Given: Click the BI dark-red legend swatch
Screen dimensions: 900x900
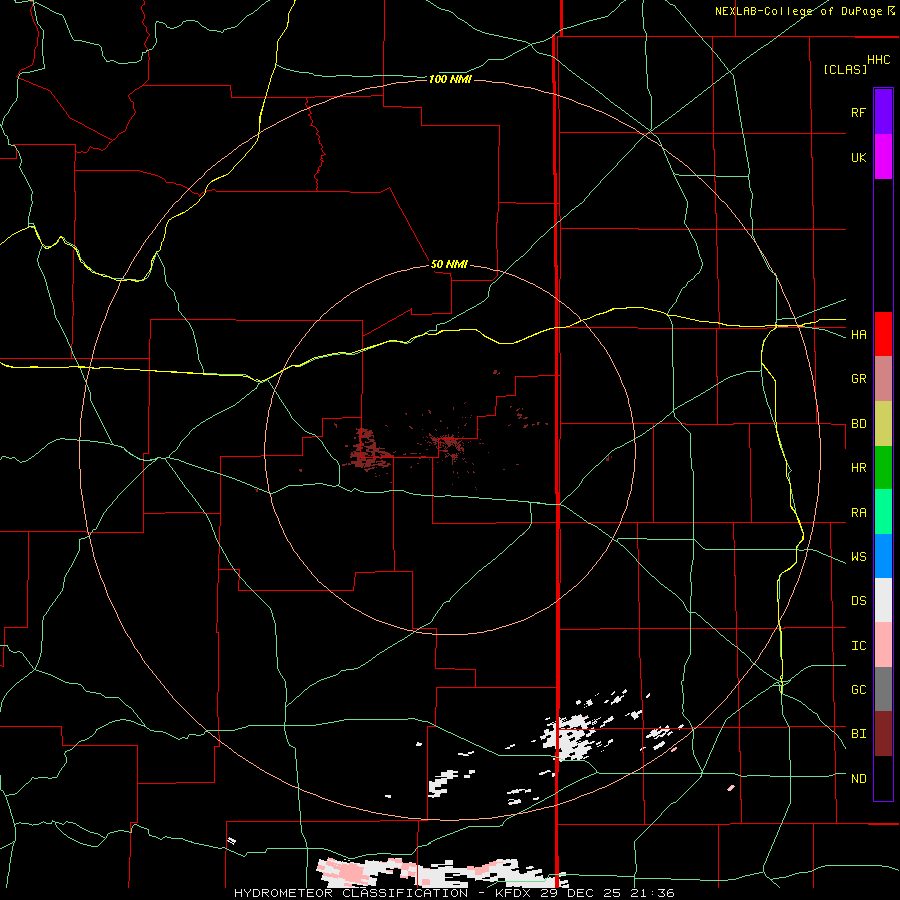Looking at the screenshot, I should pos(883,734).
